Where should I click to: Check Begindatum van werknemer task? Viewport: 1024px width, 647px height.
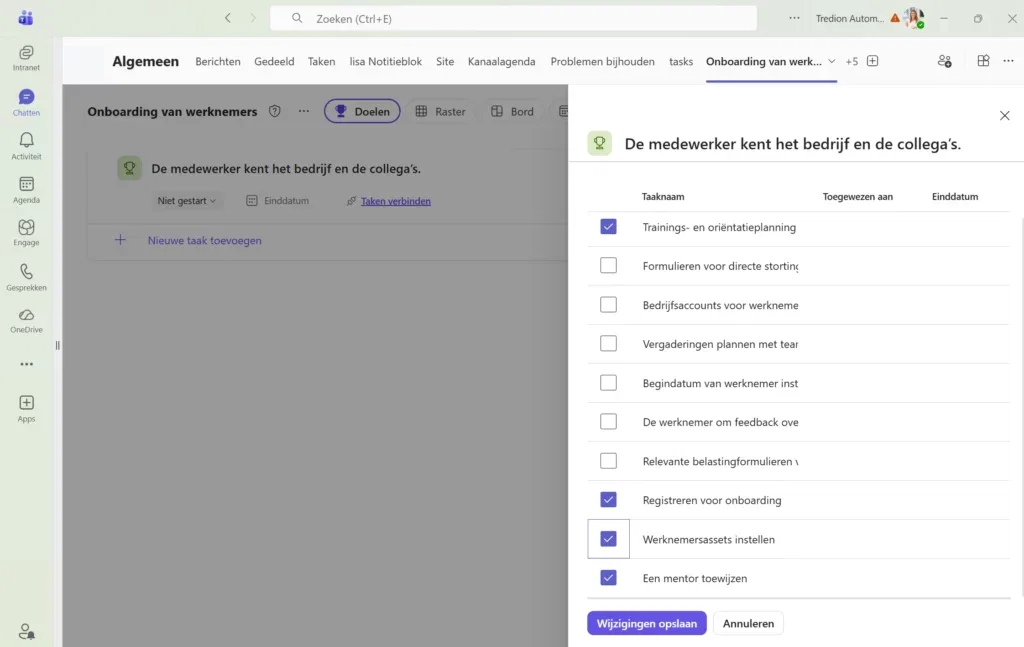[608, 383]
